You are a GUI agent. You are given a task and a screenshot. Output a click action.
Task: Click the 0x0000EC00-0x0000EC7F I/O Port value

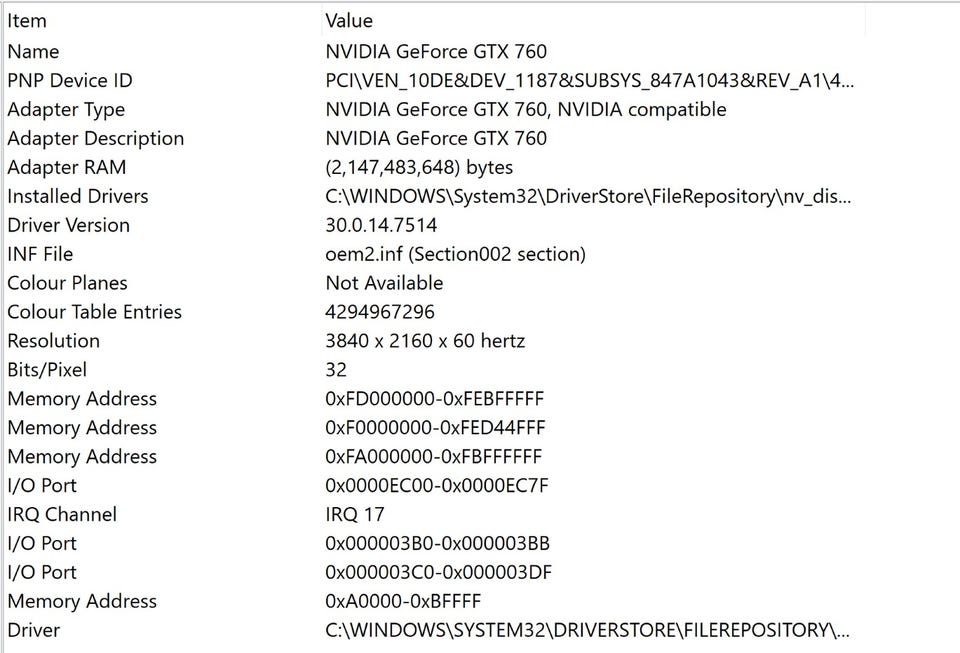coord(437,486)
